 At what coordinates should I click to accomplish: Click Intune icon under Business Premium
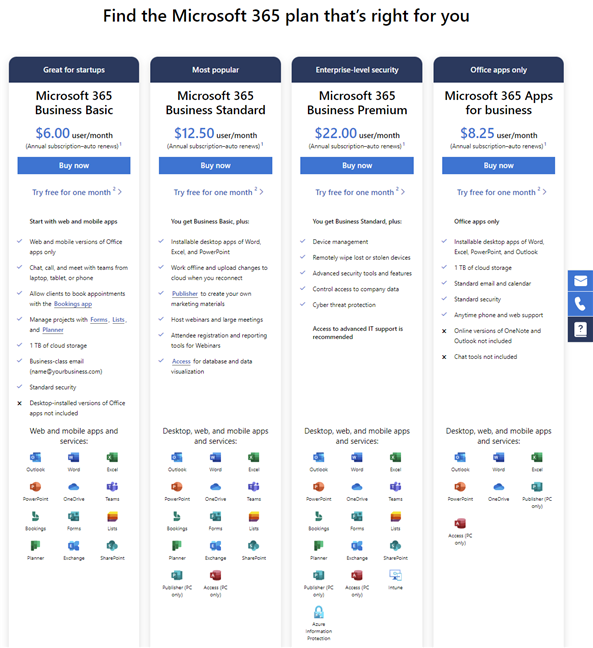click(x=395, y=575)
